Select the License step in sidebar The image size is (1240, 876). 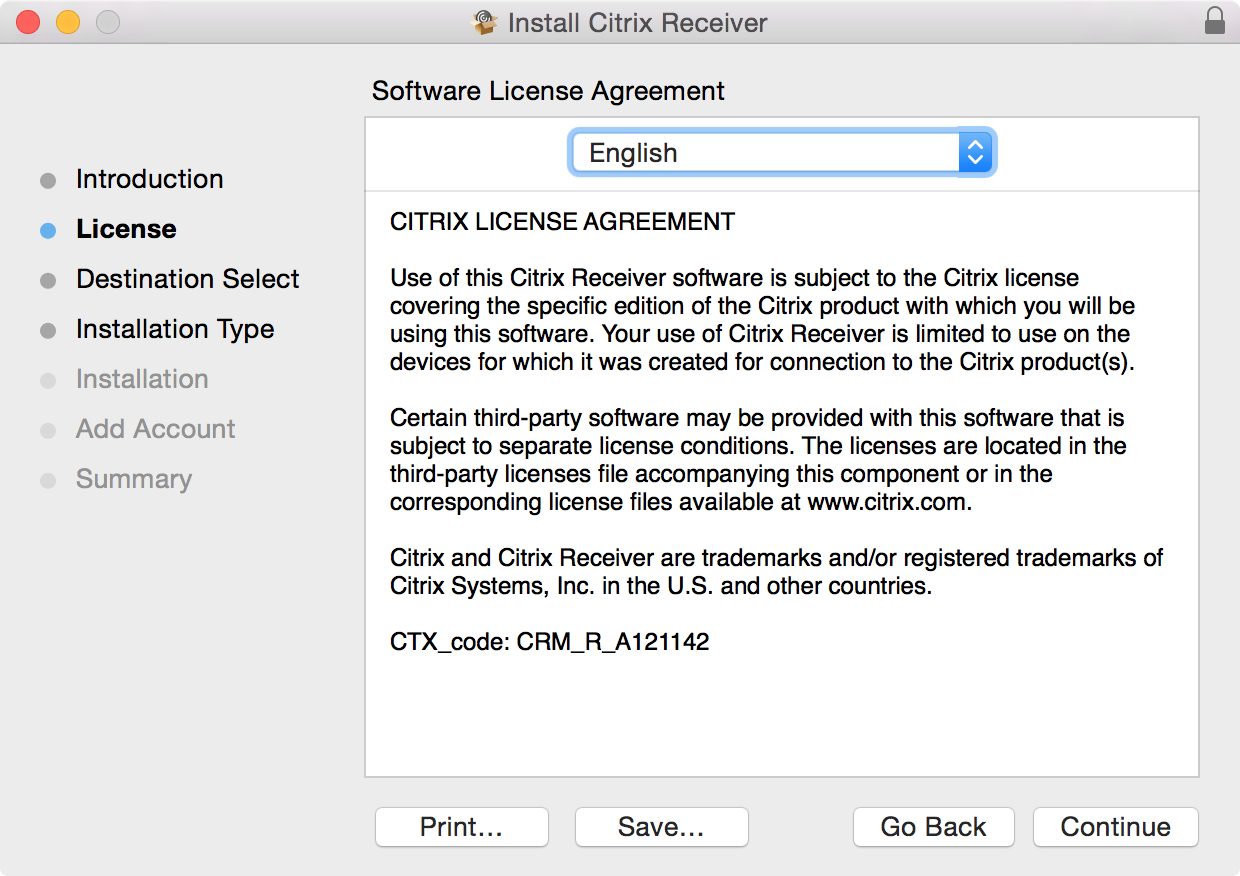(126, 229)
